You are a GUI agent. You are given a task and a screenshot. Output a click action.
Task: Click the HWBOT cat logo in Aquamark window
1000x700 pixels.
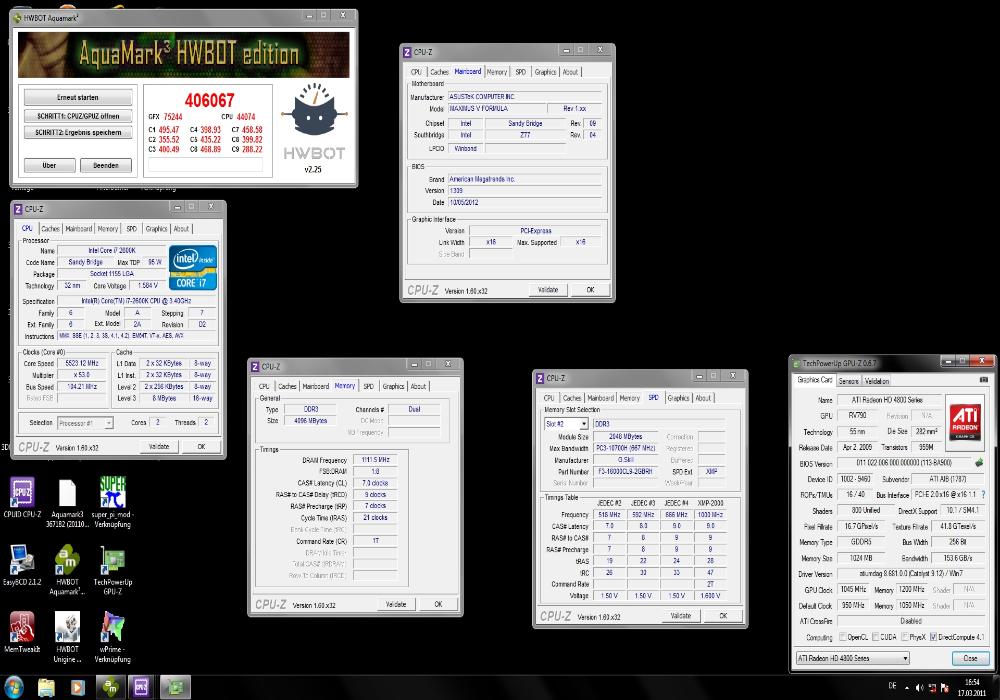point(314,110)
